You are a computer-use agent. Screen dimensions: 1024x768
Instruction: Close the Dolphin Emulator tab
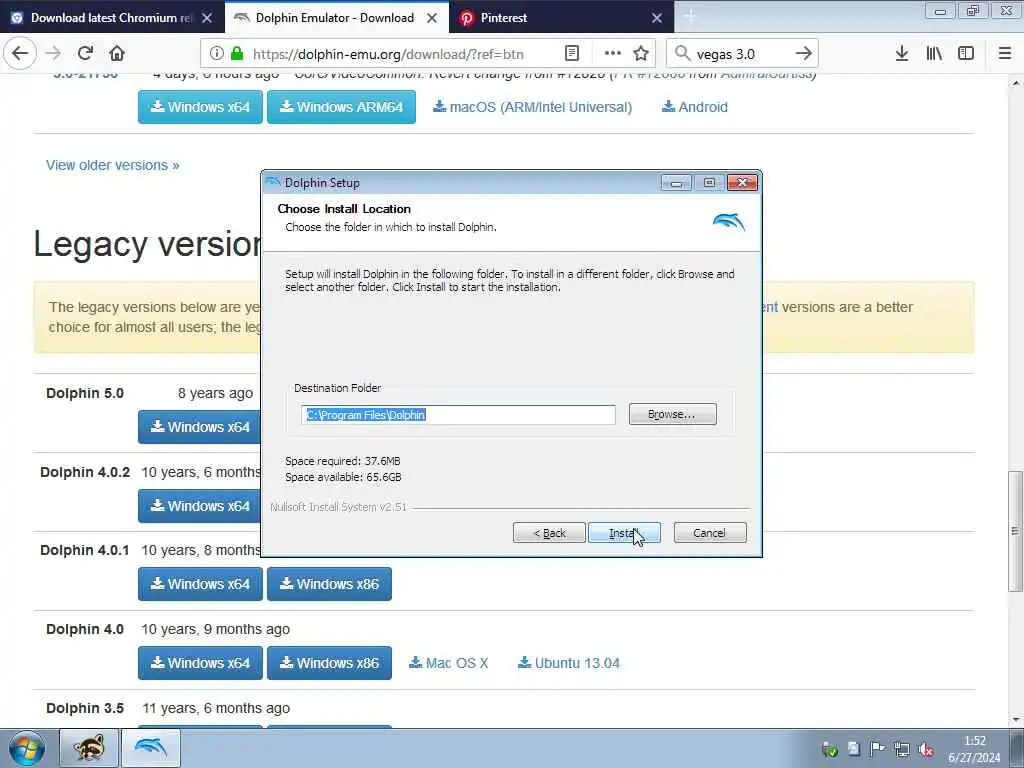pyautogui.click(x=432, y=18)
